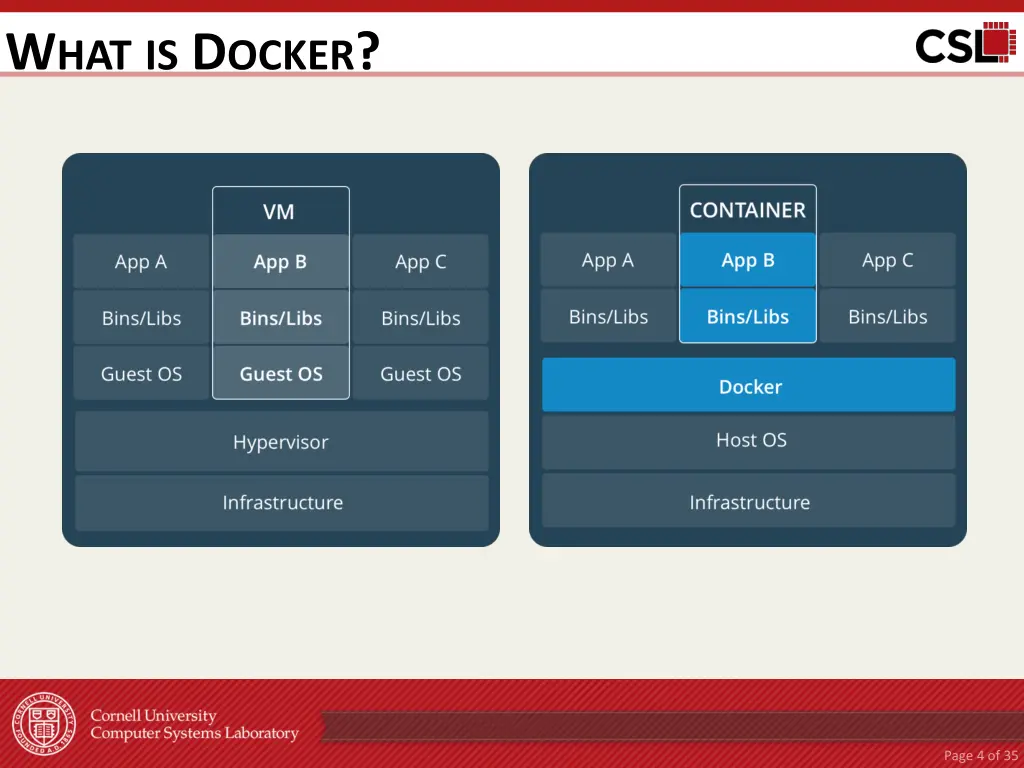Image resolution: width=1024 pixels, height=768 pixels.
Task: Click the CSL chip logo
Action: coord(965,43)
